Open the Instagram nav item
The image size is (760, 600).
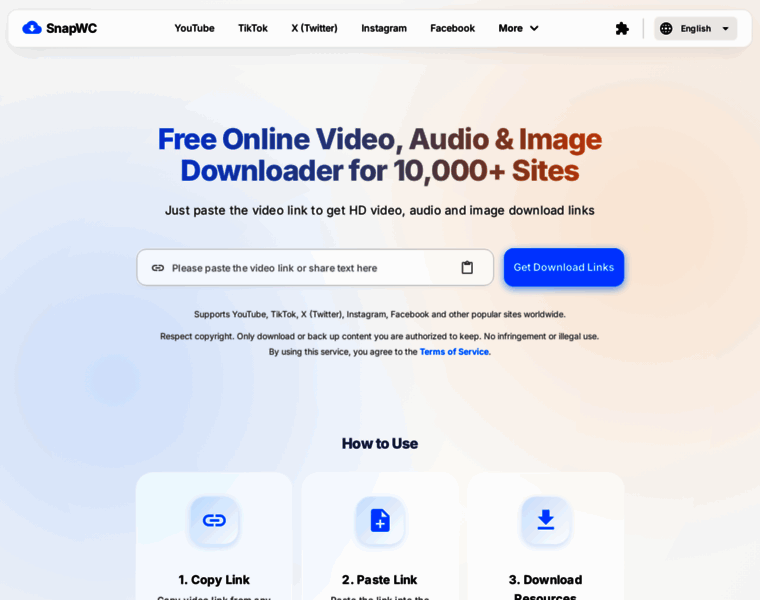click(x=384, y=29)
